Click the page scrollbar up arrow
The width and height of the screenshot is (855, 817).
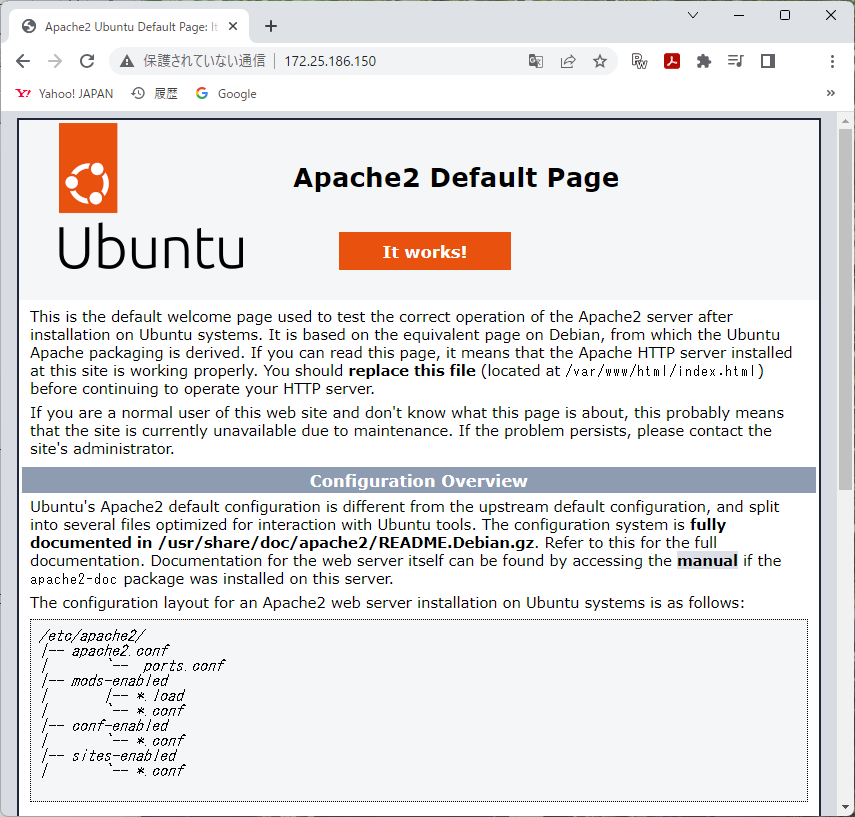coord(845,121)
